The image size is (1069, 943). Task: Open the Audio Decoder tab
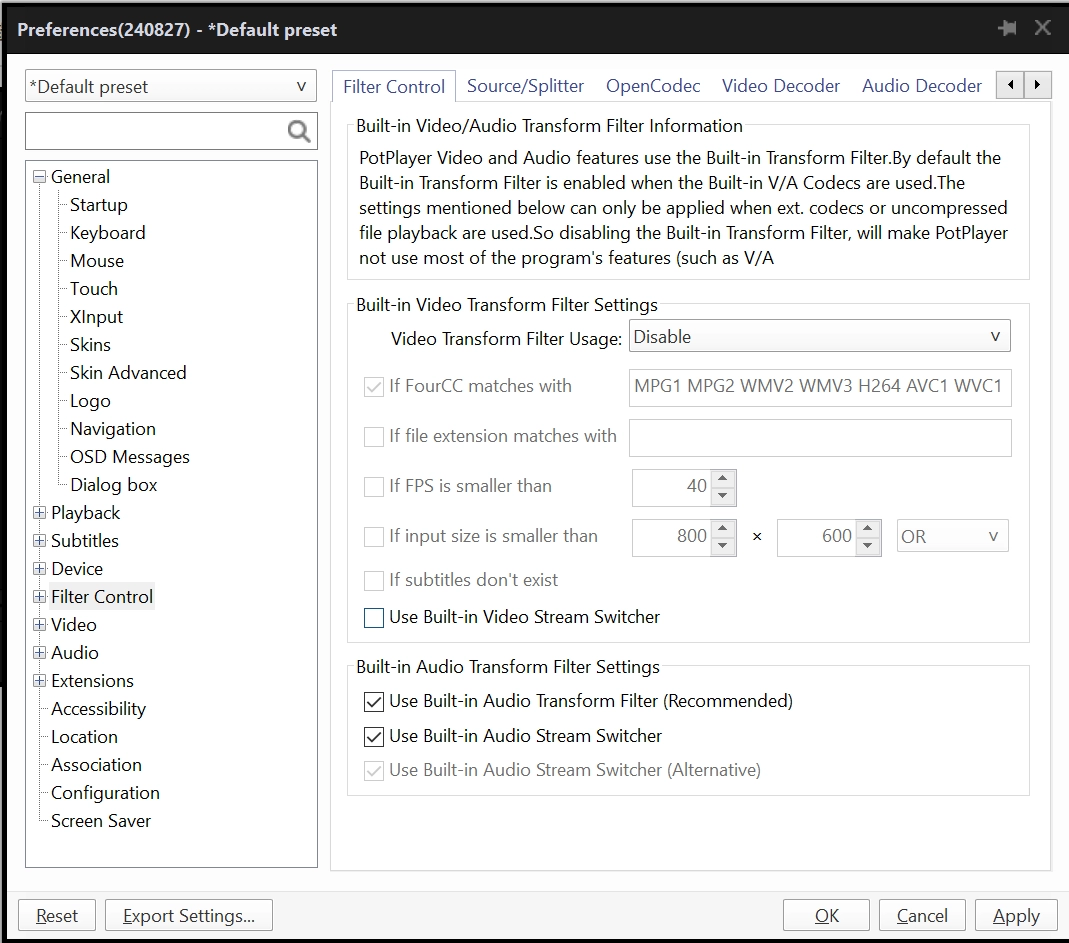(x=922, y=86)
